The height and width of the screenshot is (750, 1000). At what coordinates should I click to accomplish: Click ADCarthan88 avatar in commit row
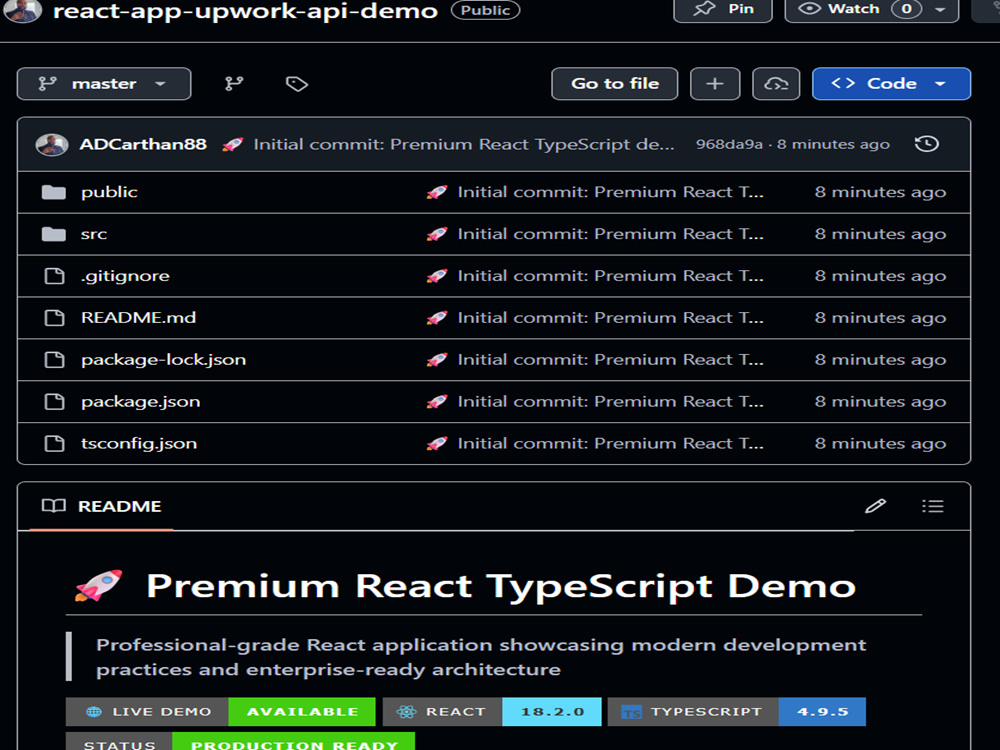pyautogui.click(x=52, y=145)
